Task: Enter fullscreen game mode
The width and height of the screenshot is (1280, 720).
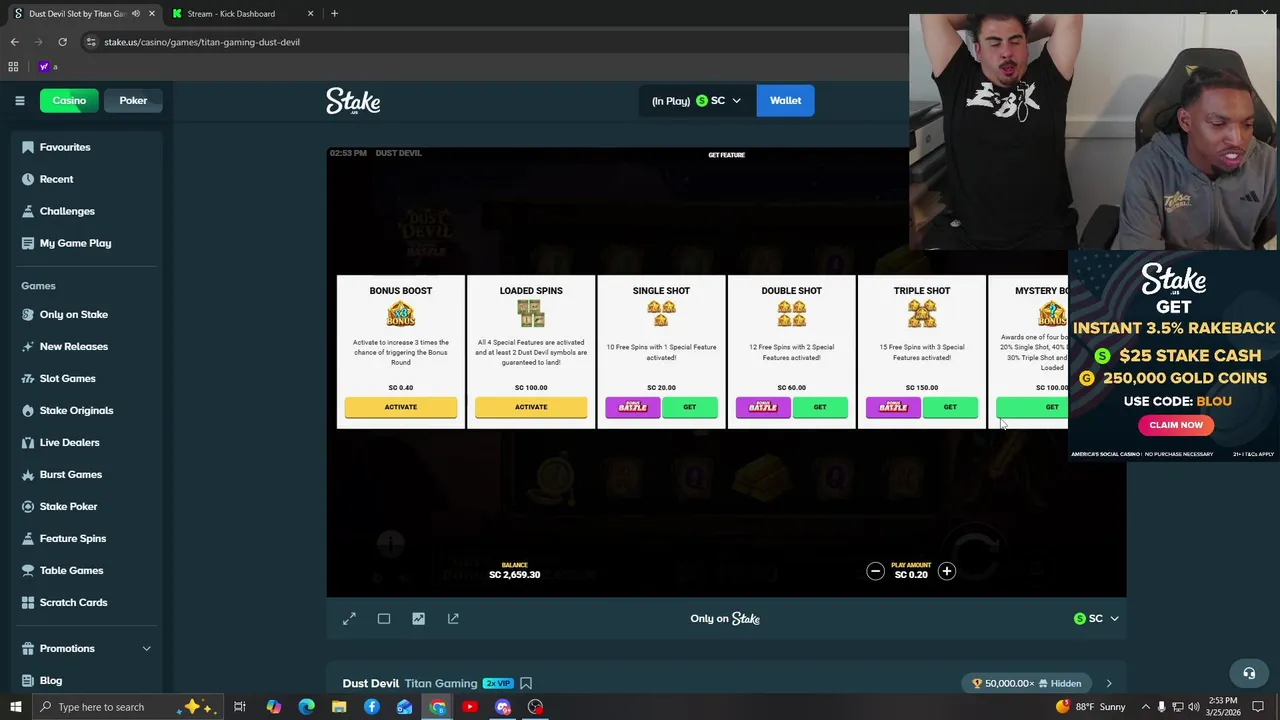Action: tap(349, 619)
